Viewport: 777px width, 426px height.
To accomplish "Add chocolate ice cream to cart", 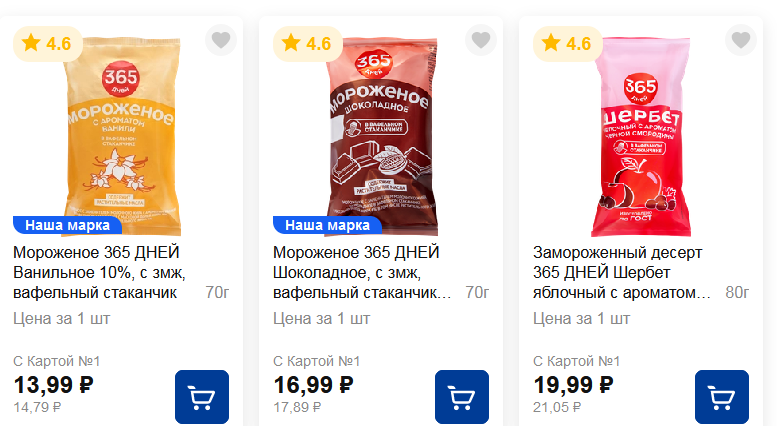I will [x=462, y=397].
